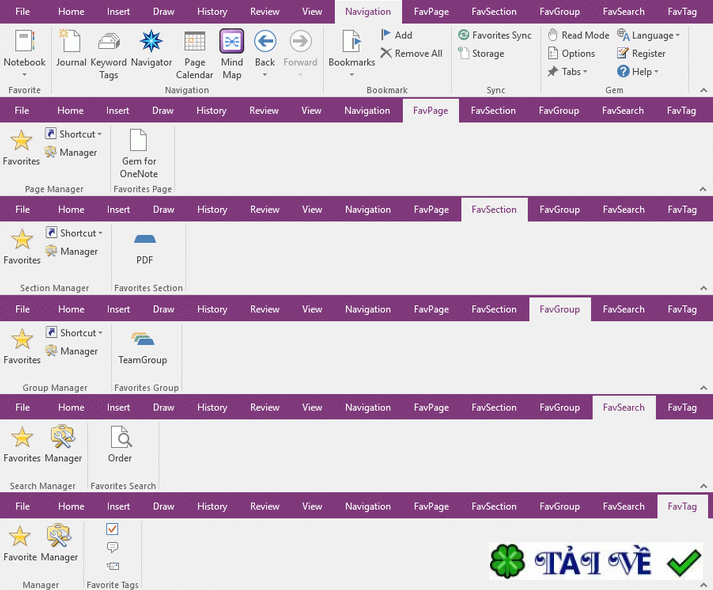Select FavSection tab in third ribbon
The image size is (713, 590).
tap(494, 210)
